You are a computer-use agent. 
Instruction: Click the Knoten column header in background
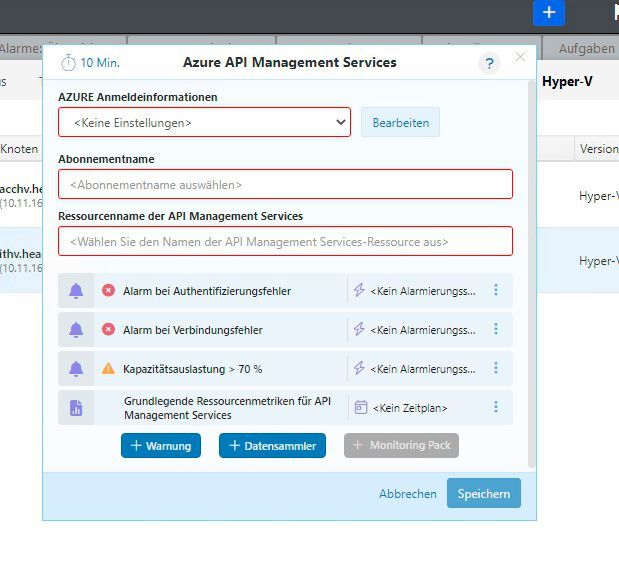coord(19,149)
